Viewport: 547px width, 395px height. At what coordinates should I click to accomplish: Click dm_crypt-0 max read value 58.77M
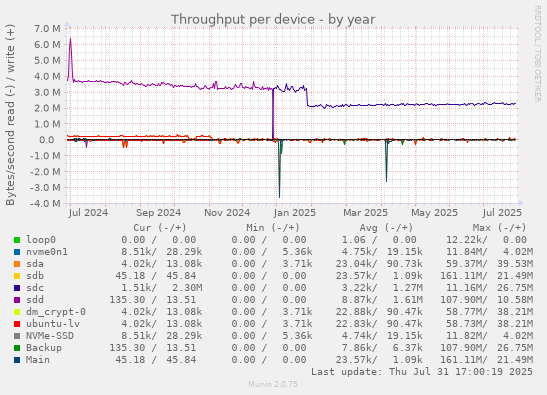(x=466, y=312)
